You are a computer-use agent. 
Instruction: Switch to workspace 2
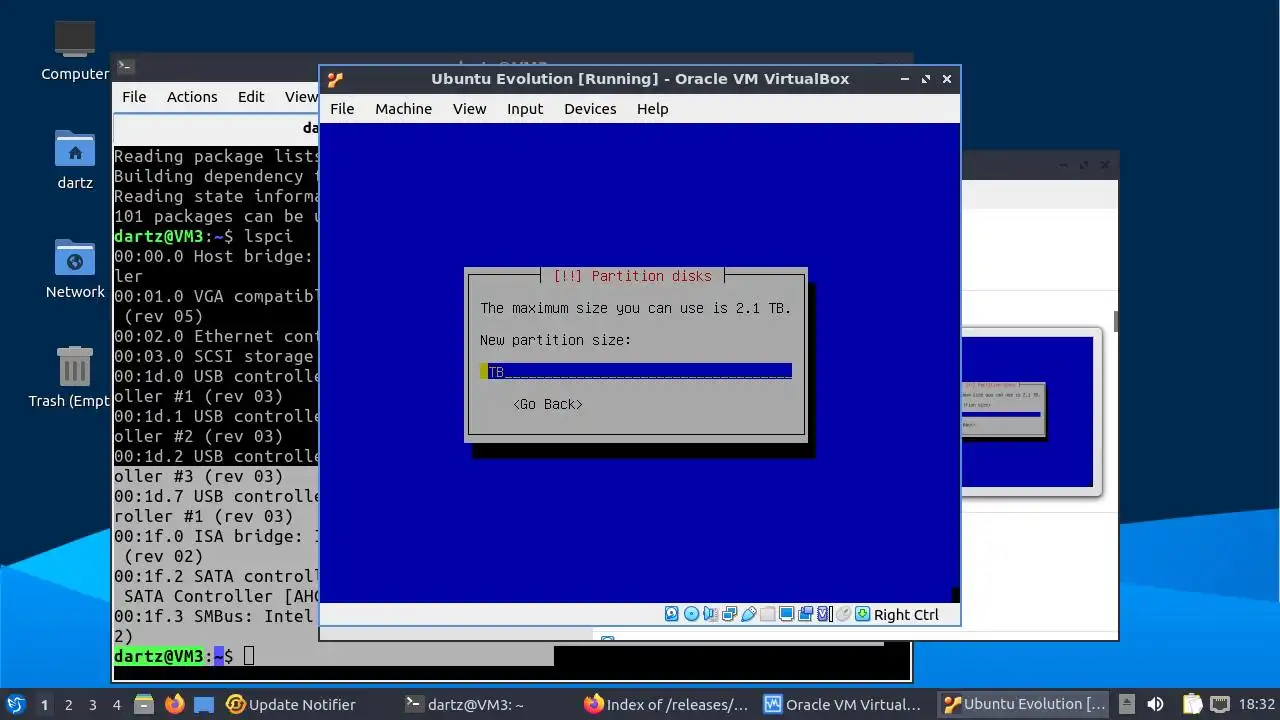pyautogui.click(x=68, y=704)
